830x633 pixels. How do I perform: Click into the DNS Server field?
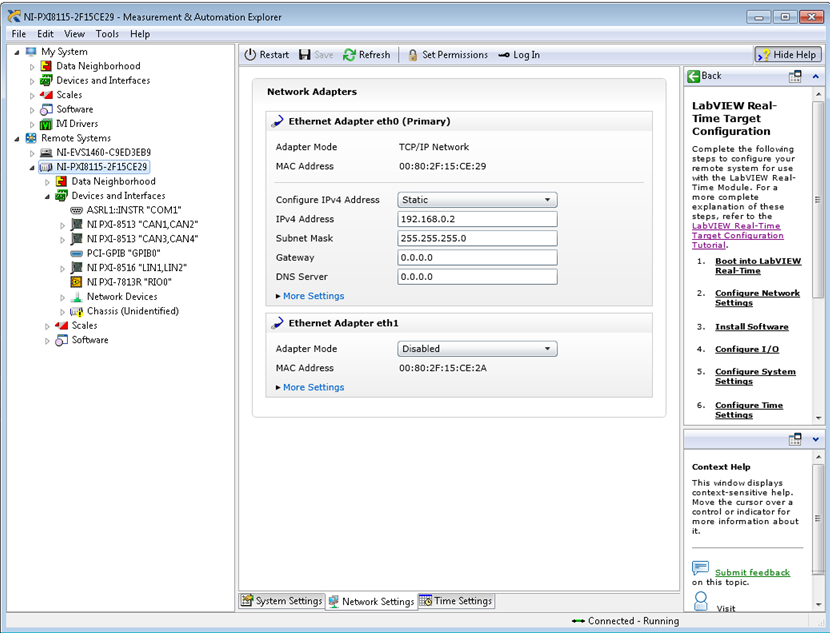point(477,277)
